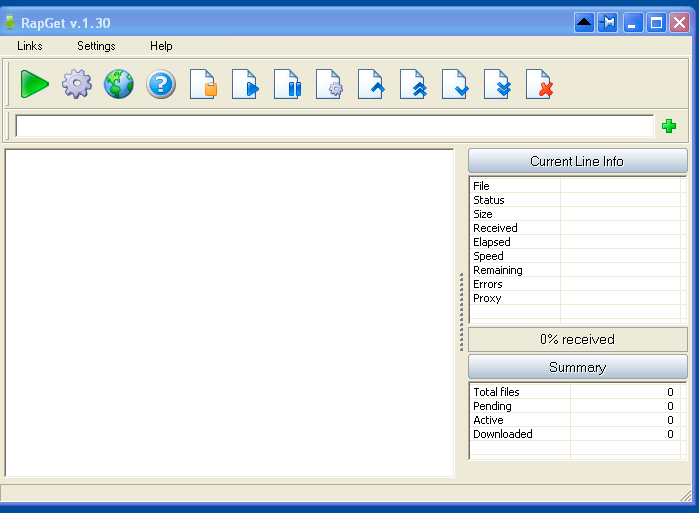Select the Total files summary row
The width and height of the screenshot is (699, 513).
576,392
